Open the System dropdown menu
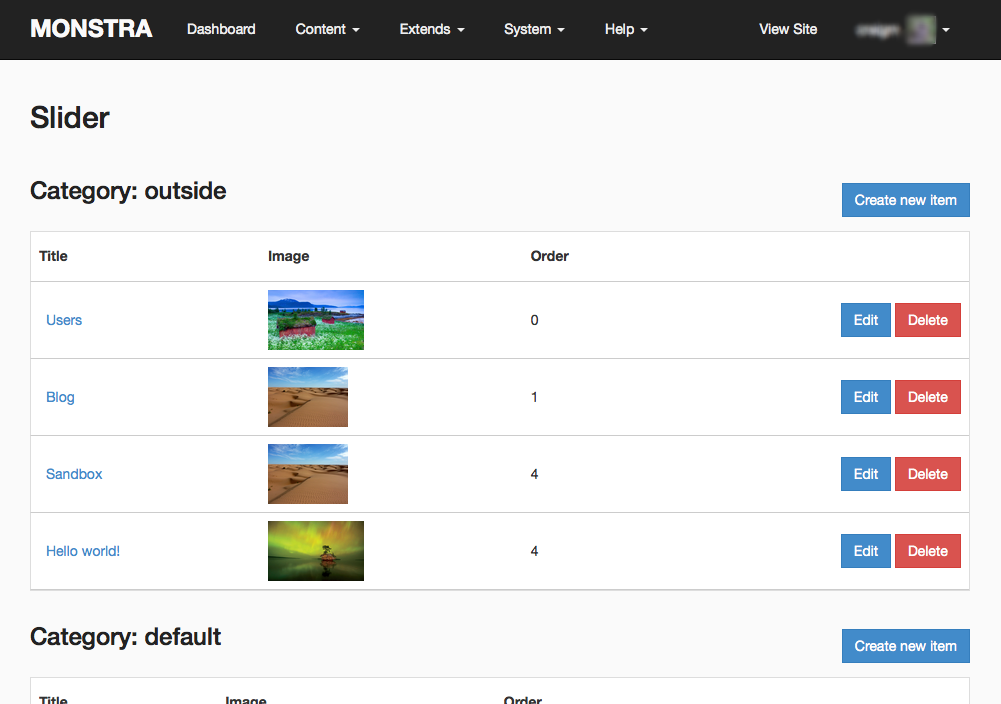Image resolution: width=1001 pixels, height=704 pixels. (534, 30)
